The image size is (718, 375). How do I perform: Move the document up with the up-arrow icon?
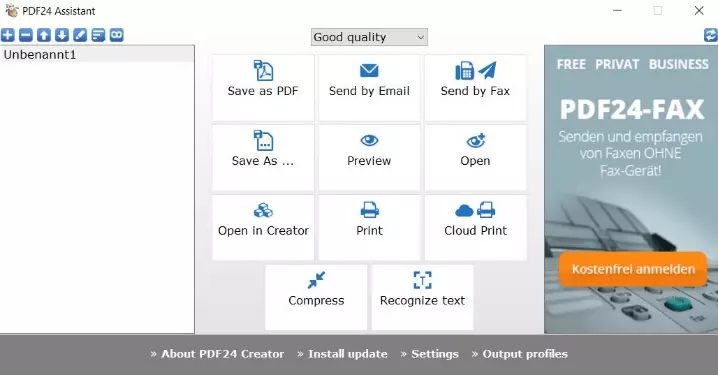[x=44, y=35]
